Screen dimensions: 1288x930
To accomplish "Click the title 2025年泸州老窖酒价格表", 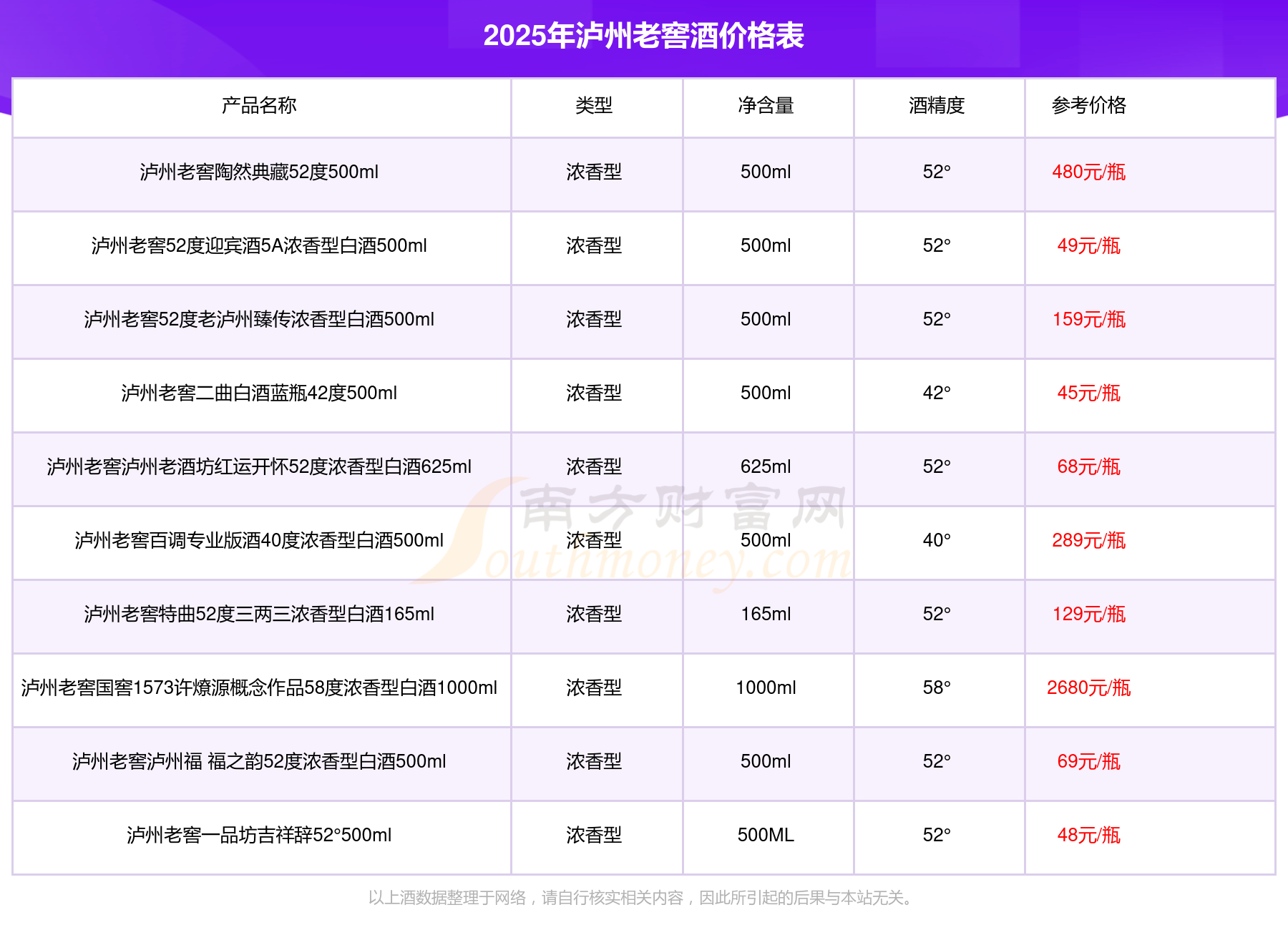I will click(x=643, y=36).
